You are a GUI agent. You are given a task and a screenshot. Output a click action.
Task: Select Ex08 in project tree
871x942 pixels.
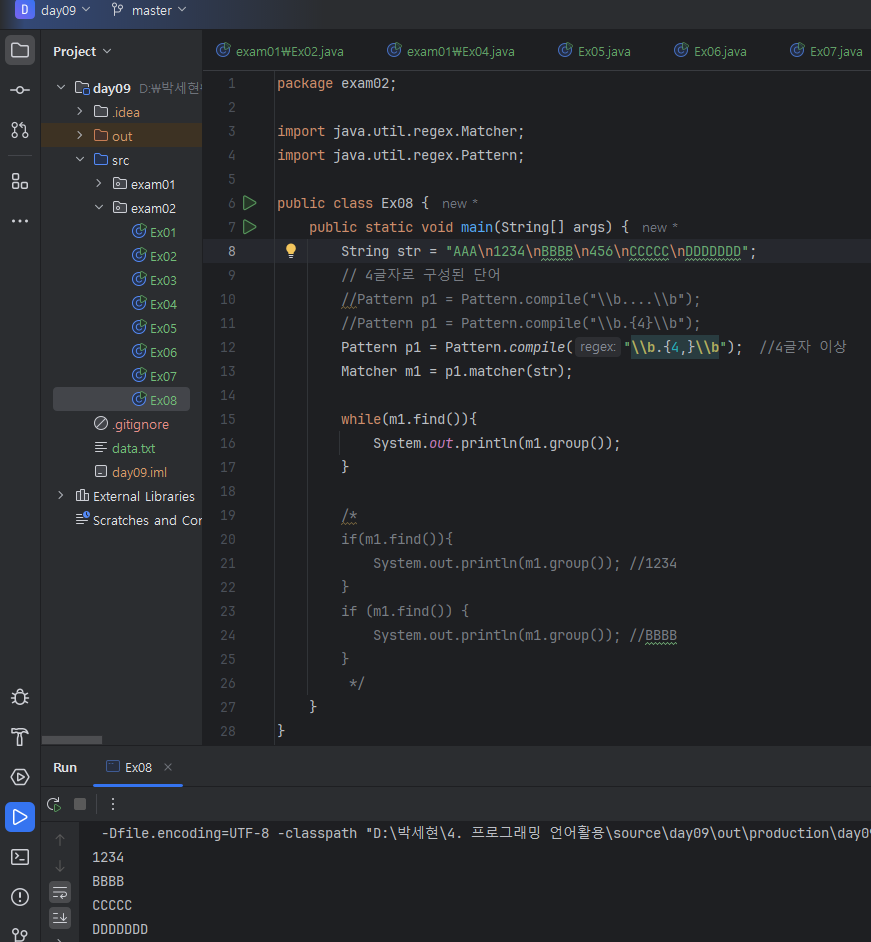121,400
